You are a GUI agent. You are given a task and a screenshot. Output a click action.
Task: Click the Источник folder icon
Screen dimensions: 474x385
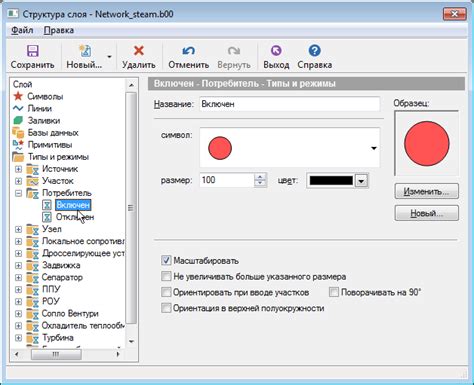point(33,169)
